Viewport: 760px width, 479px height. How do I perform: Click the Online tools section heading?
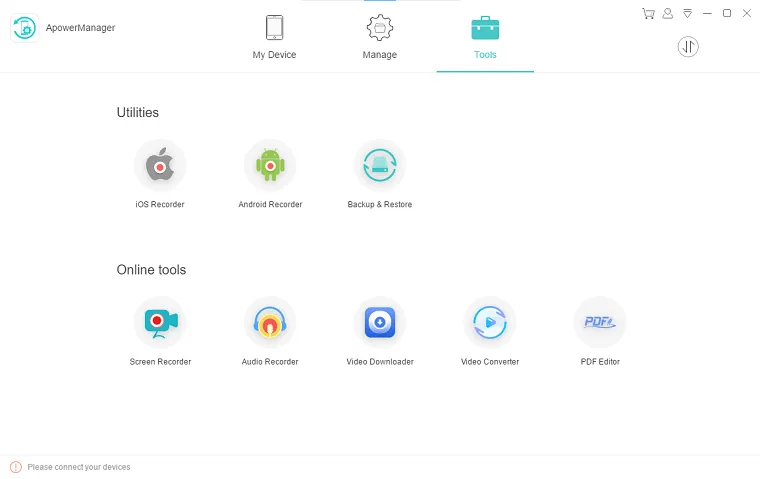pyautogui.click(x=151, y=270)
